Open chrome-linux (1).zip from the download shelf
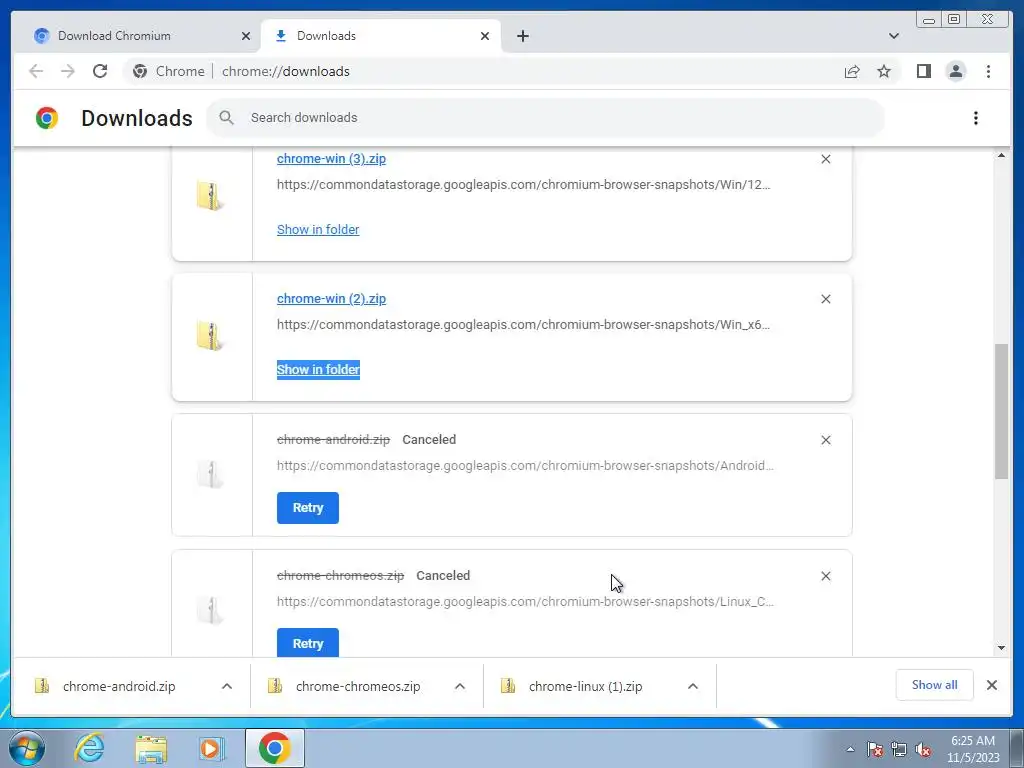Screen dimensions: 1024x768 [585, 686]
